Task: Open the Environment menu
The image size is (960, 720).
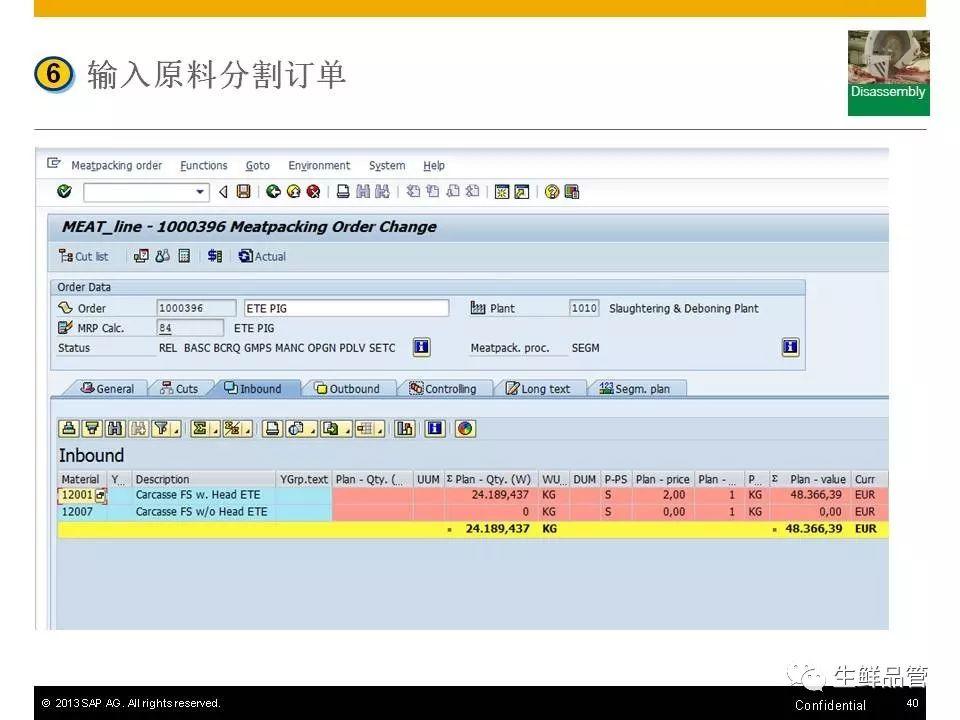Action: (x=319, y=166)
